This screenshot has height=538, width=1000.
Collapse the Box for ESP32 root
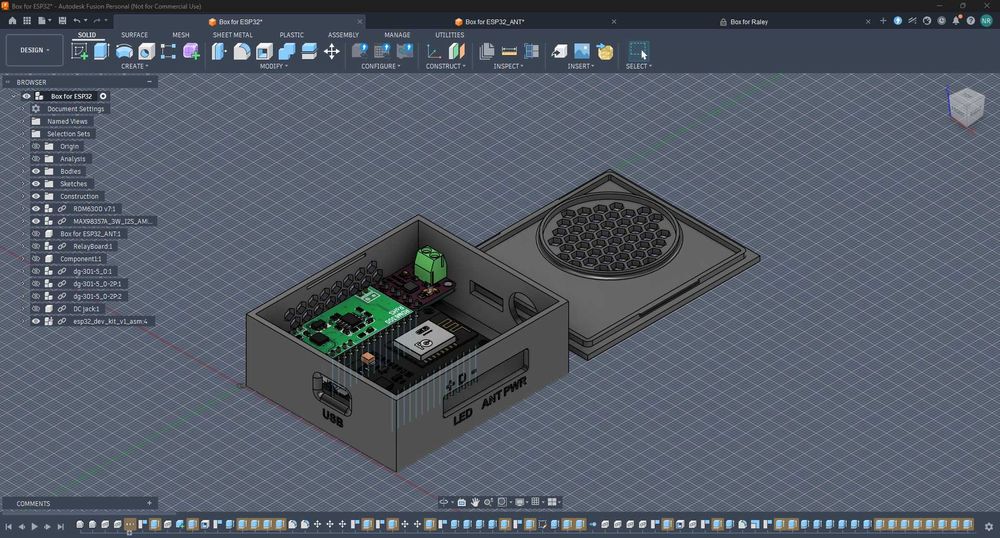coord(13,96)
